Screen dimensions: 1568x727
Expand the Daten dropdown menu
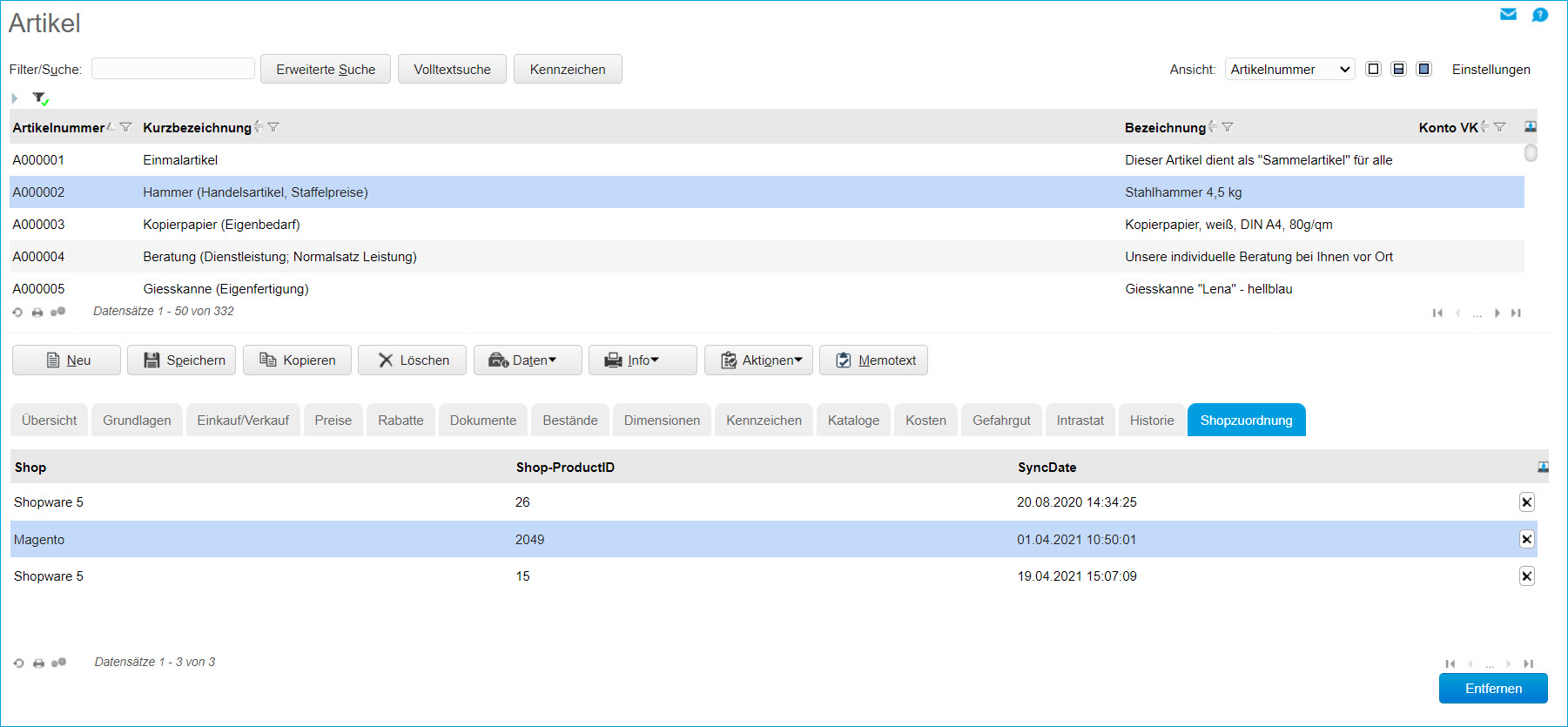[528, 360]
